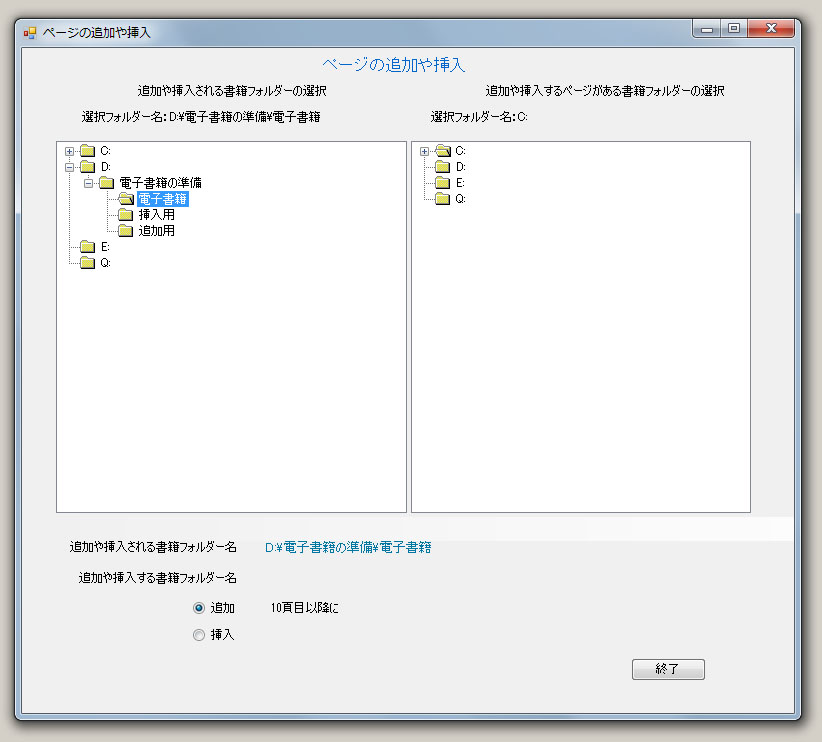Click the 挿入用 folder icon
The image size is (822, 742).
(x=125, y=215)
